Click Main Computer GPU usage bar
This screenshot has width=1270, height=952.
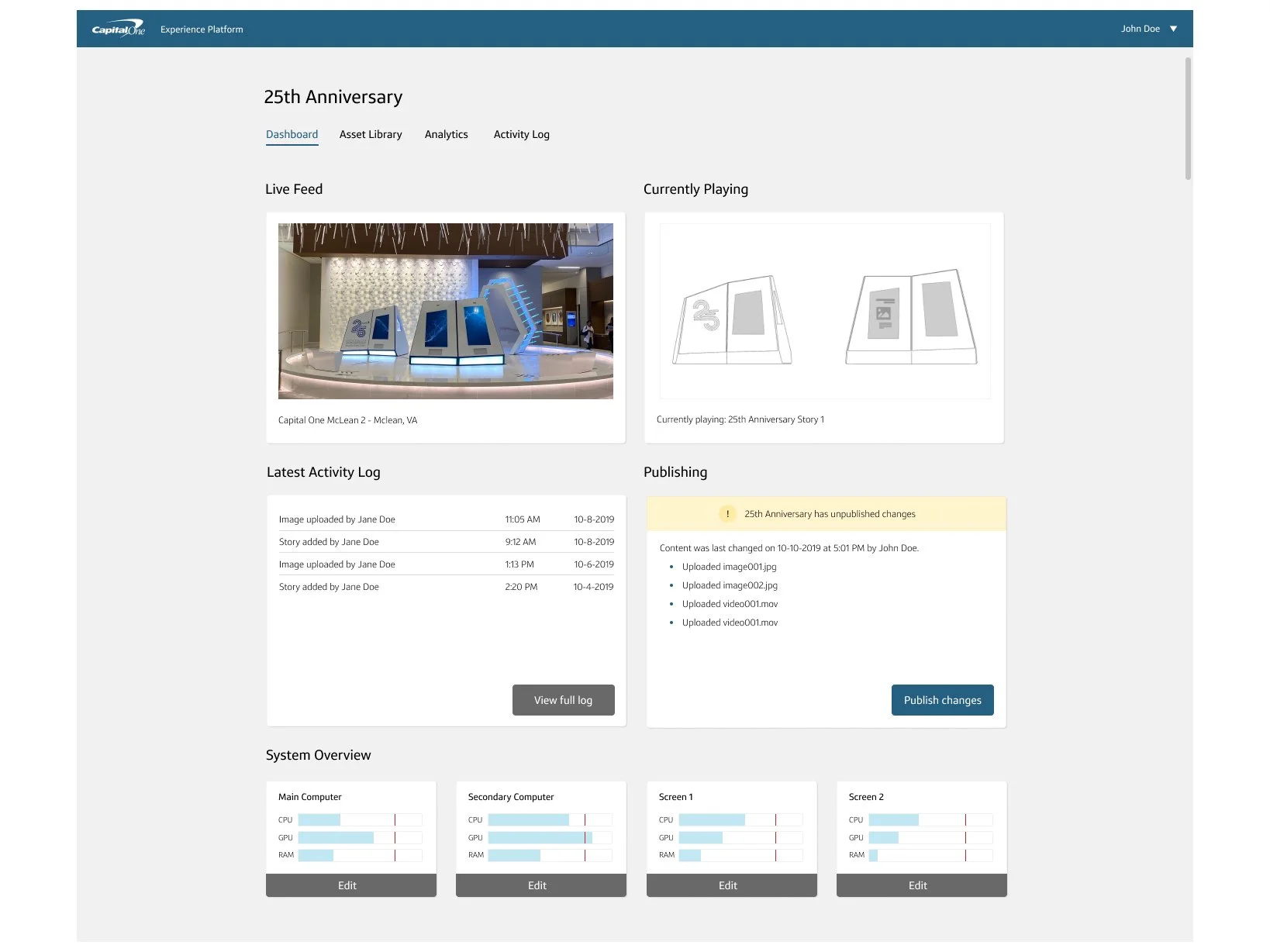[360, 837]
